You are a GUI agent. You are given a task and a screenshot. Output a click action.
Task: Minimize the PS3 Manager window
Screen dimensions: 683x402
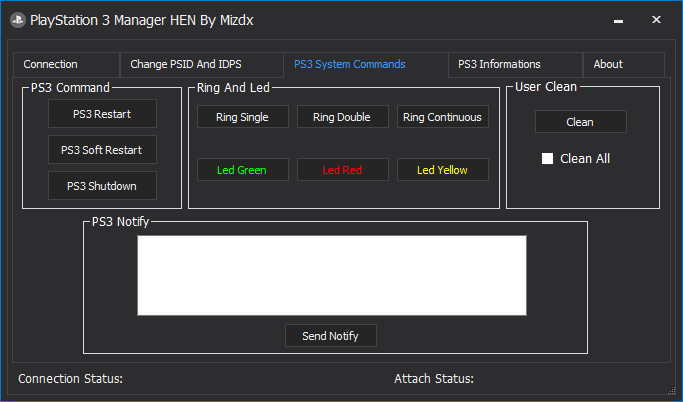[x=618, y=20]
